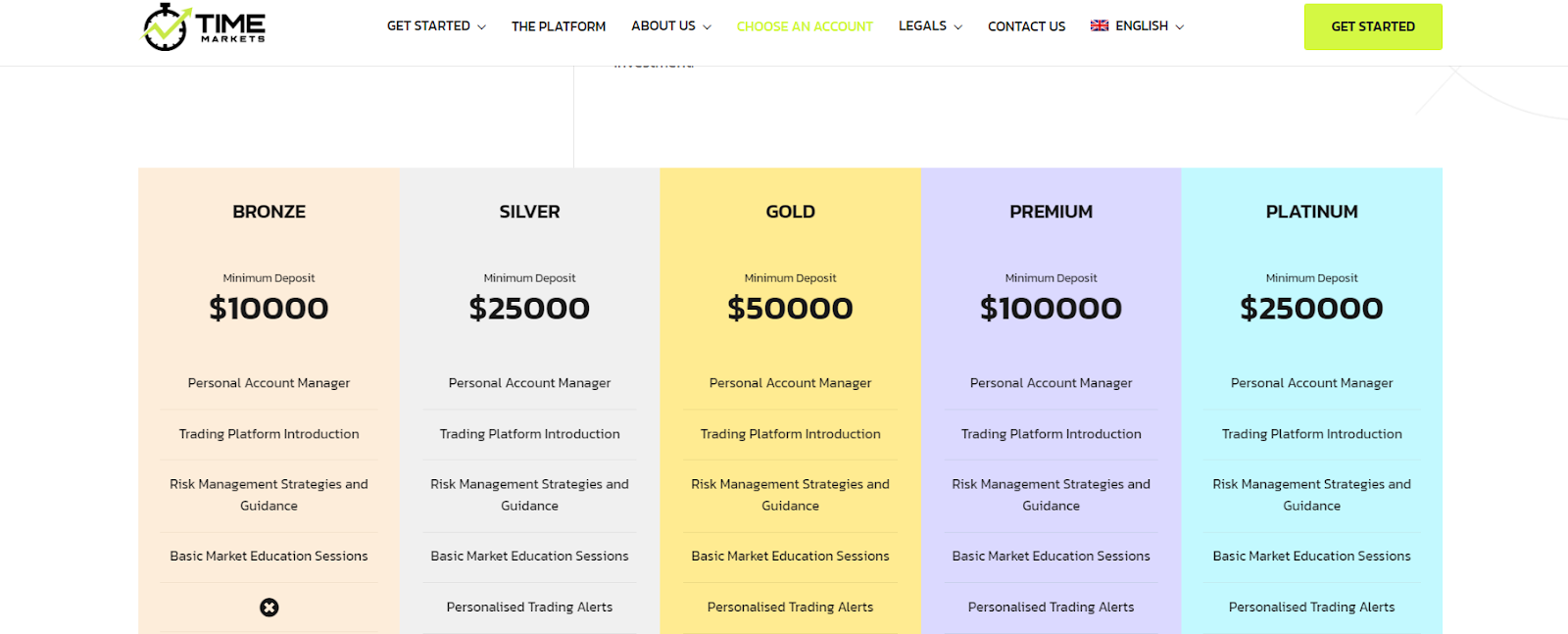
Task: Click the Time Markets stopwatch logo
Action: click(204, 26)
